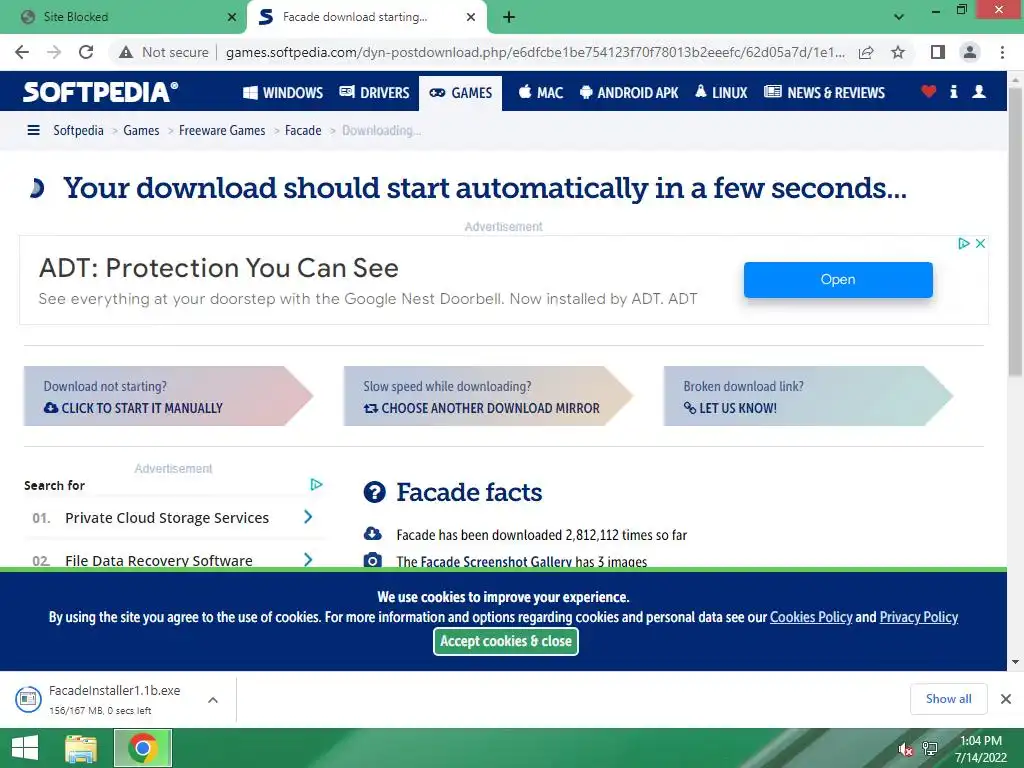Go to Freeware Games breadcrumb link
The width and height of the screenshot is (1024, 768).
click(x=222, y=131)
